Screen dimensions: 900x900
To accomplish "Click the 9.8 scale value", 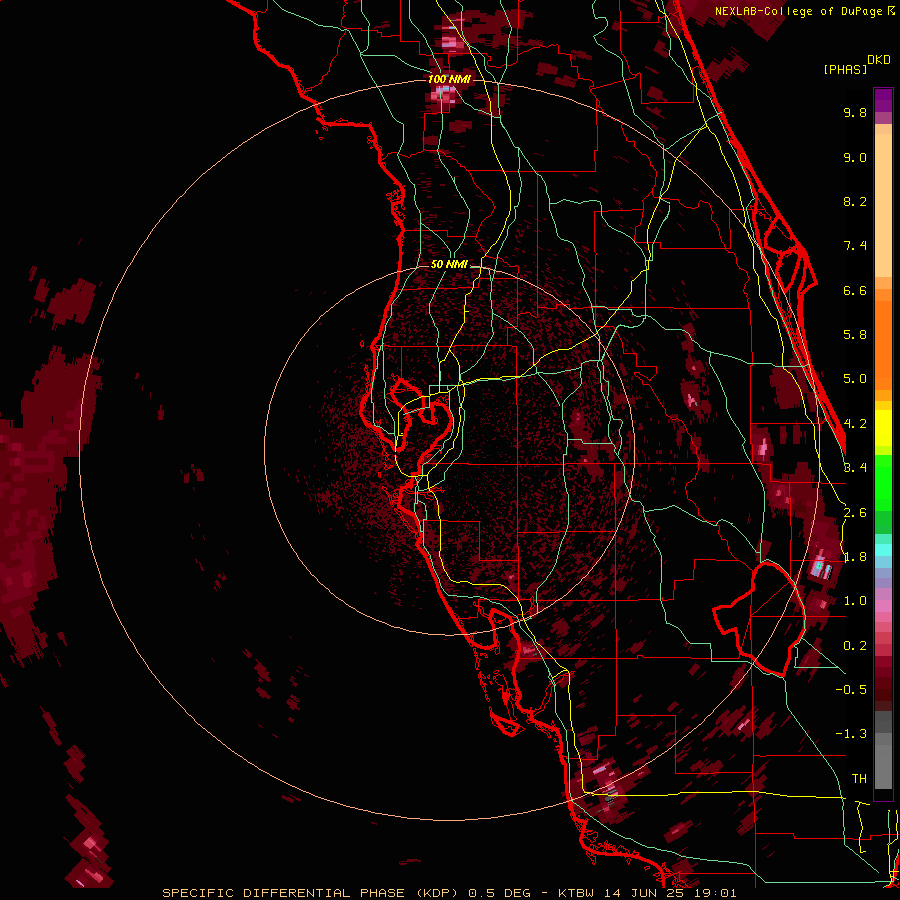I will (x=855, y=112).
